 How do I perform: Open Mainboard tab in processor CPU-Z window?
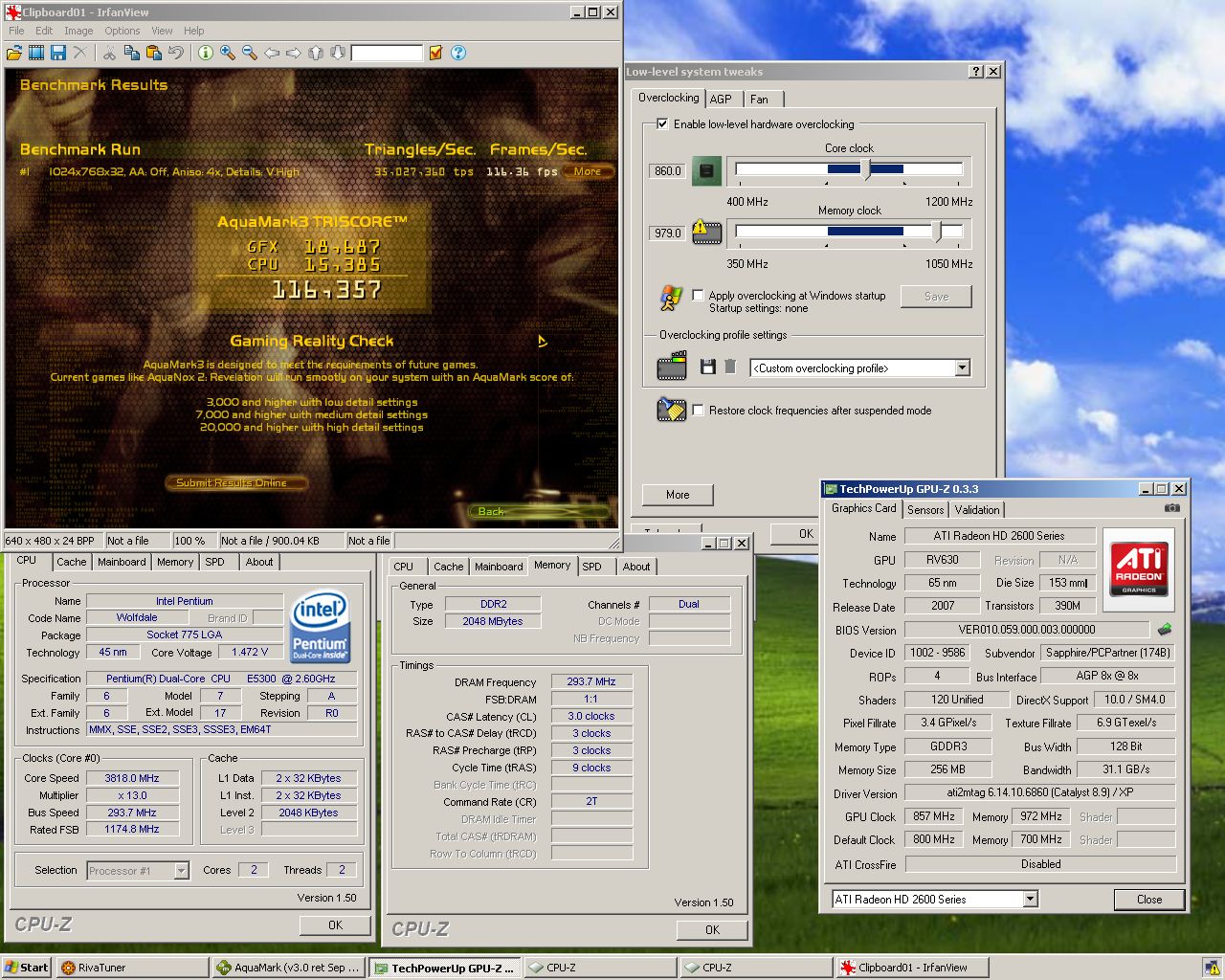tap(122, 562)
